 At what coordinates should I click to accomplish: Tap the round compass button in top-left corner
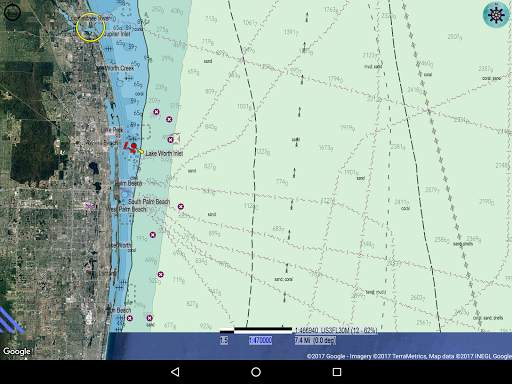(x=12, y=13)
